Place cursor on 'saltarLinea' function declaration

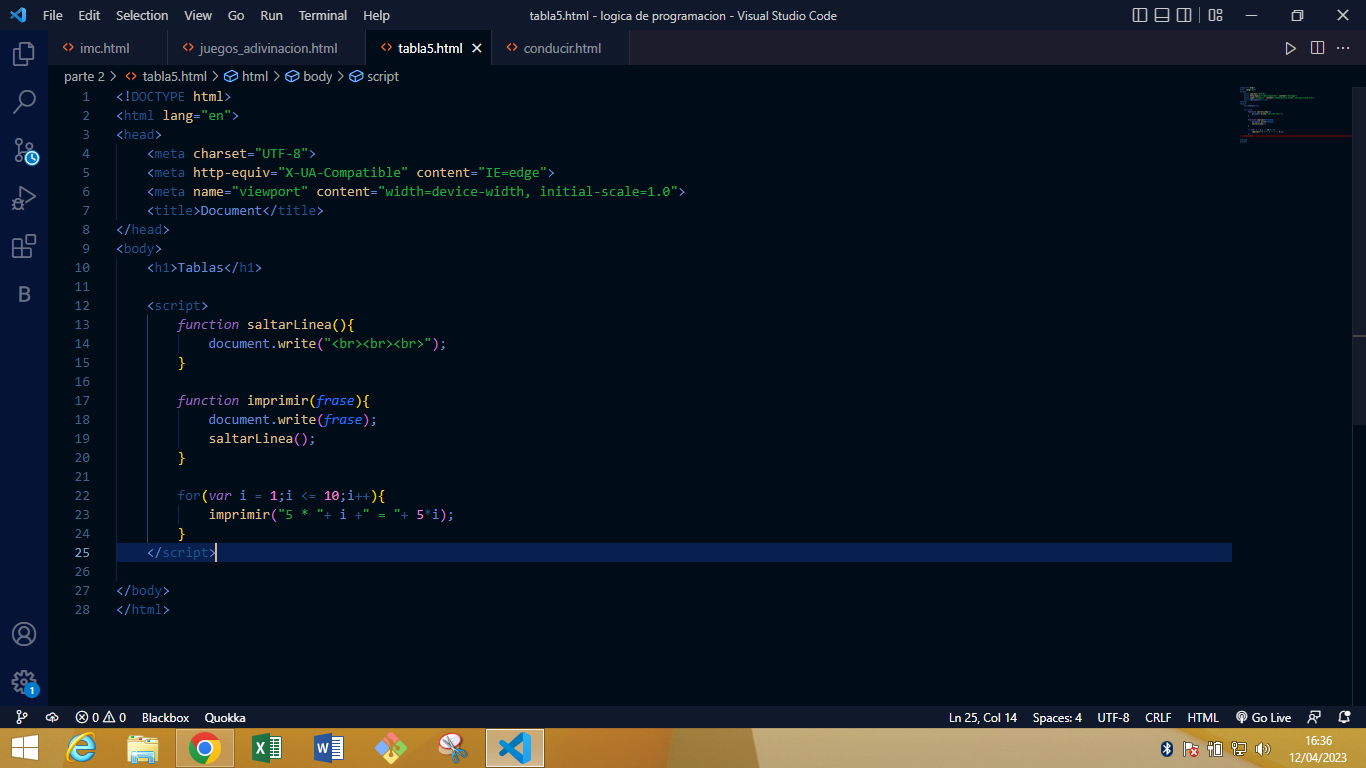(289, 325)
